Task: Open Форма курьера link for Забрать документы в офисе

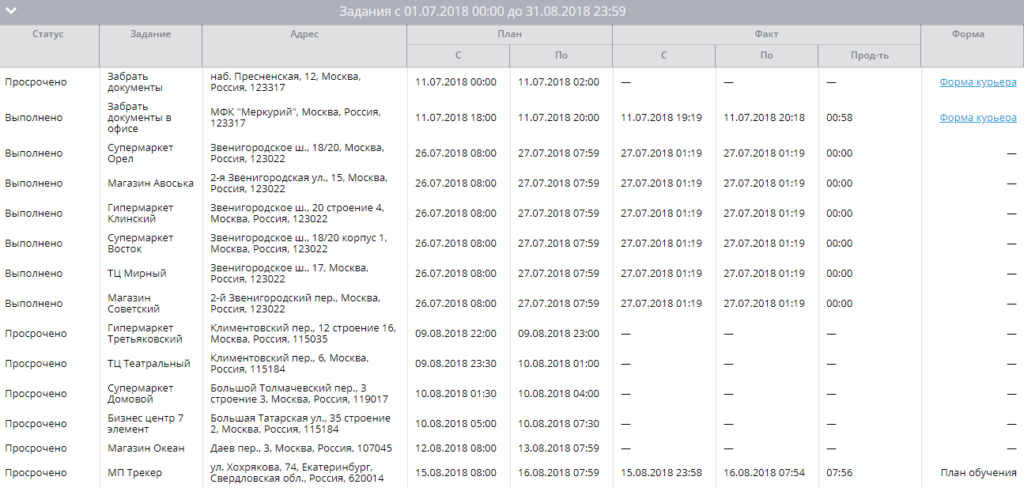Action: pyautogui.click(x=978, y=118)
